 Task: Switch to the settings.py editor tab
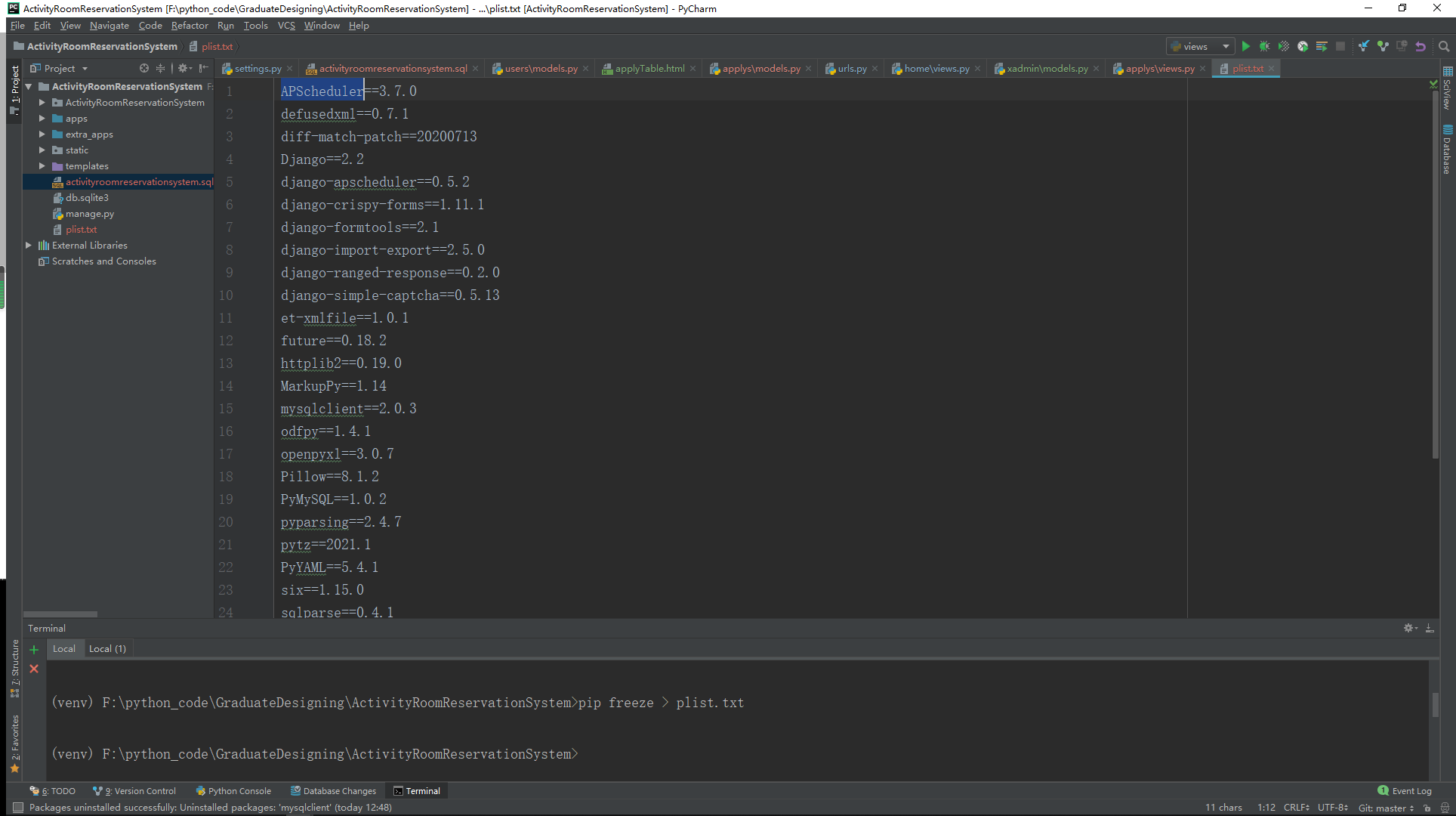[258, 69]
